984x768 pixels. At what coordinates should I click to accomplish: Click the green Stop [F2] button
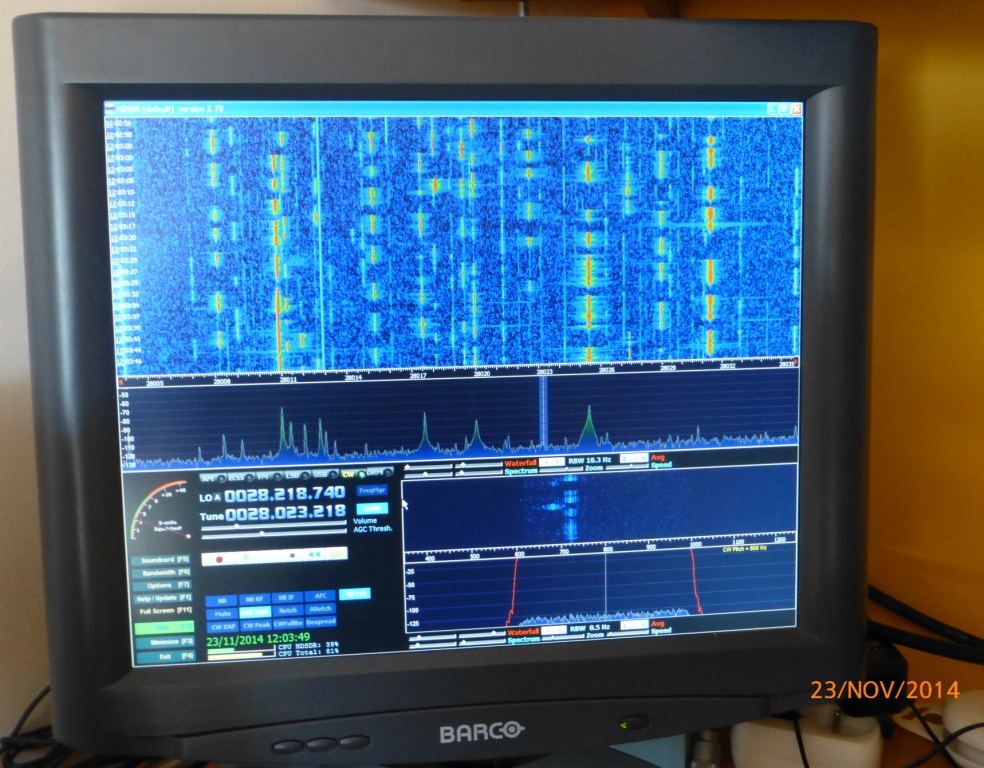pos(164,627)
